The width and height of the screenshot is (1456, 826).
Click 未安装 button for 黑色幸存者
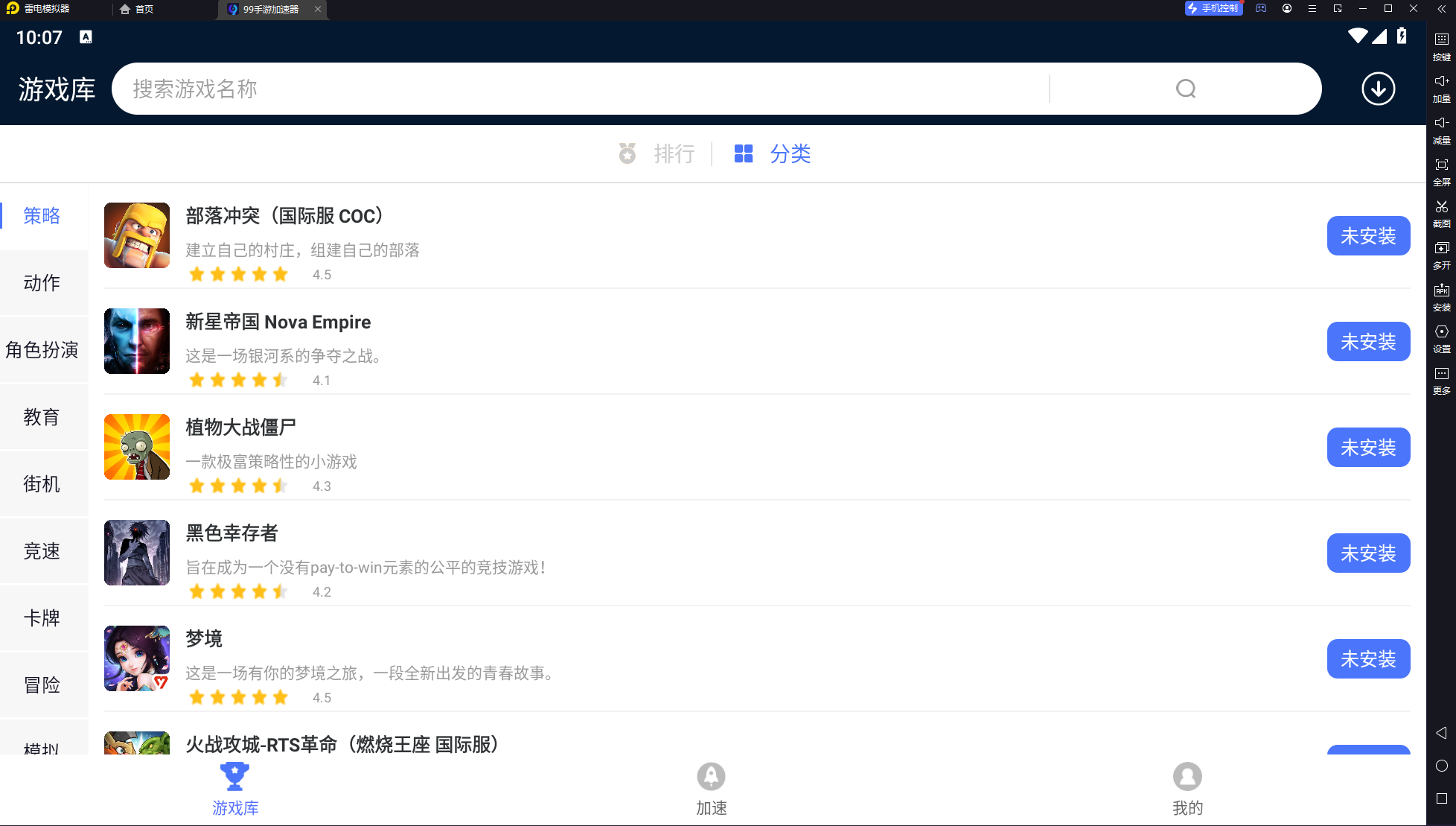(x=1368, y=553)
